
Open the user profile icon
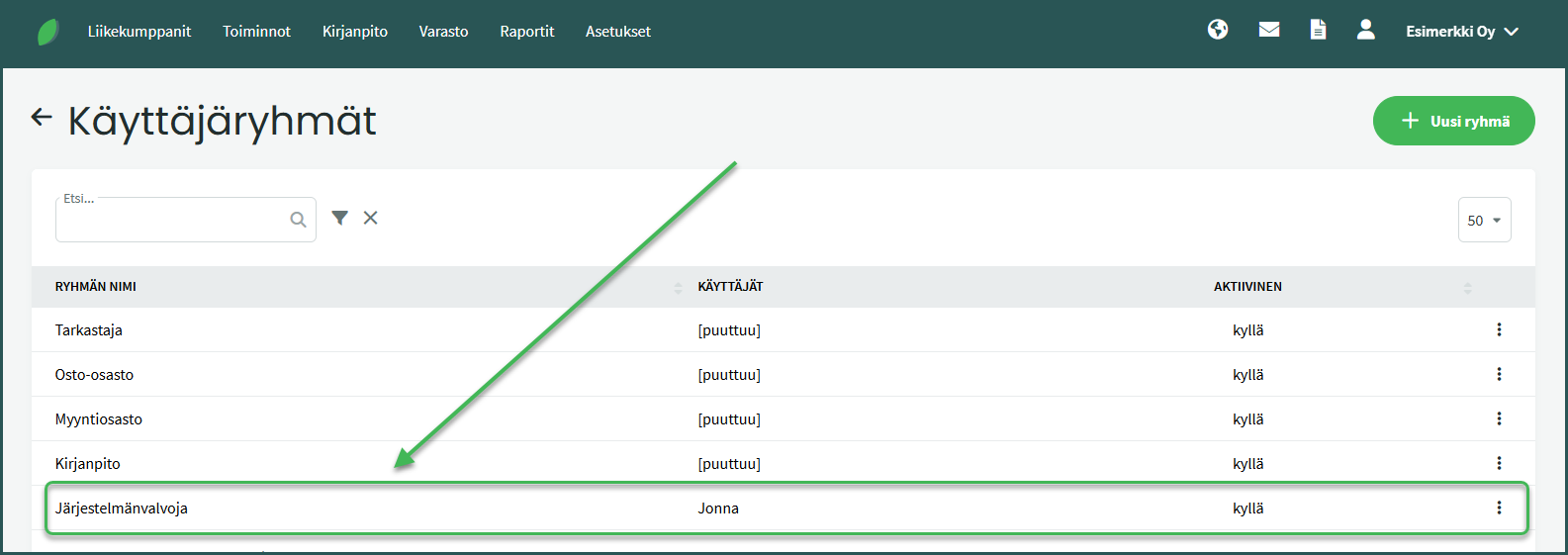coord(1365,30)
